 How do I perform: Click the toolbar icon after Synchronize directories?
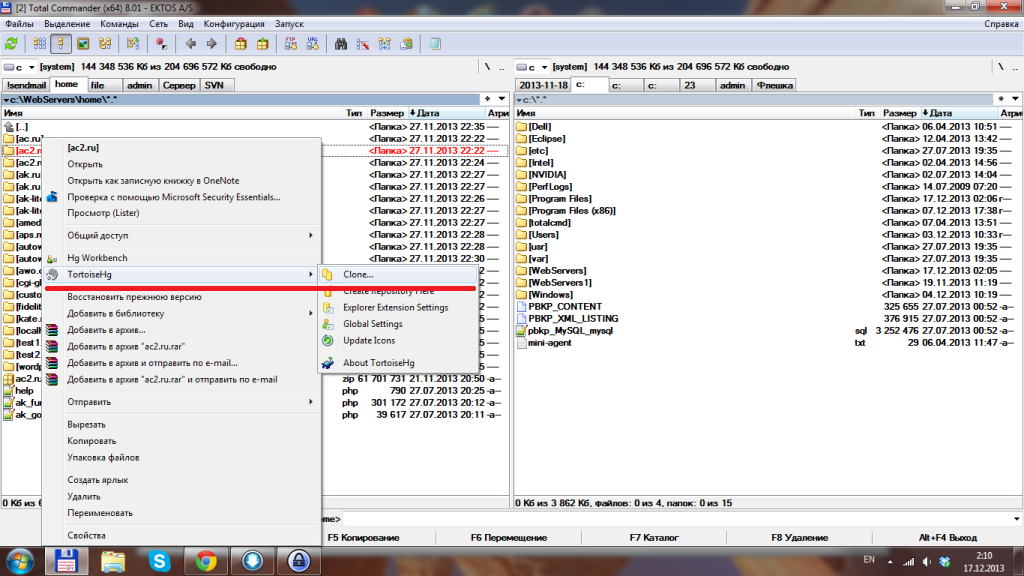coord(406,44)
